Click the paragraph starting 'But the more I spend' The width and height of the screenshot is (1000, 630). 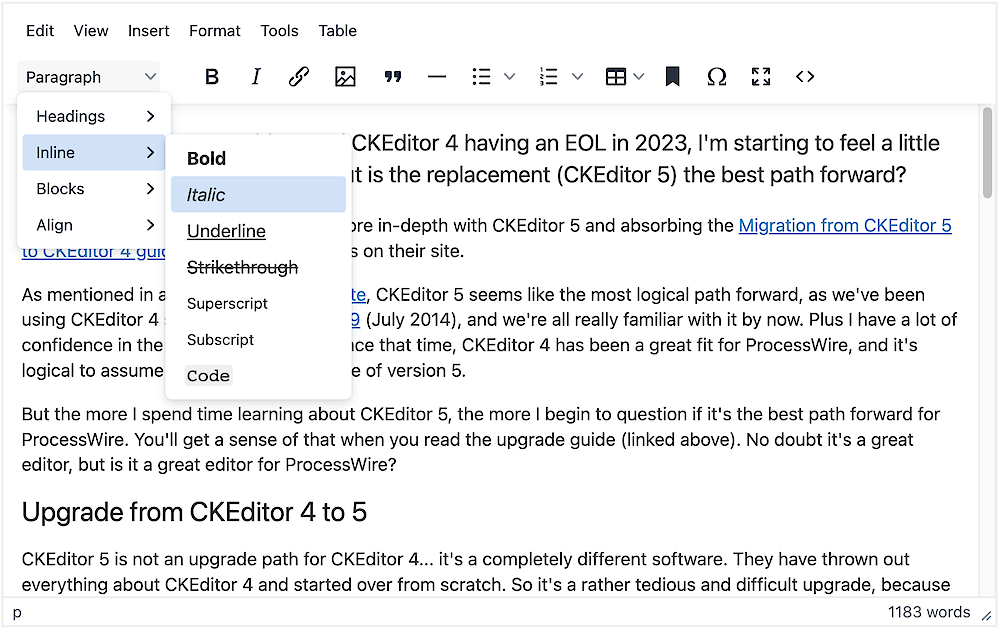tap(481, 440)
